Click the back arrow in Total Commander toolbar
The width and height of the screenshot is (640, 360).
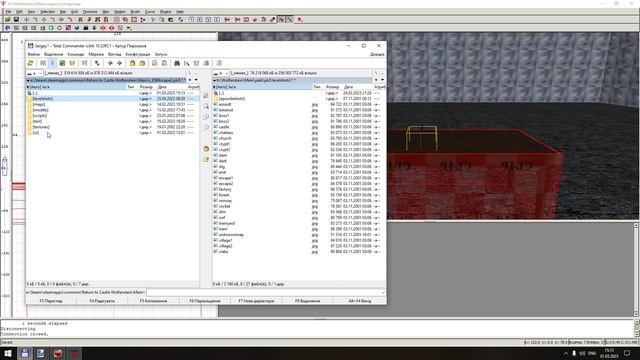110,63
